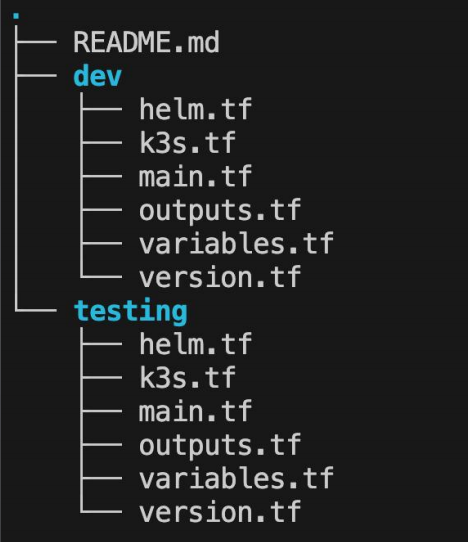This screenshot has width=468, height=542.
Task: Click the testing directory name
Action: (130, 311)
